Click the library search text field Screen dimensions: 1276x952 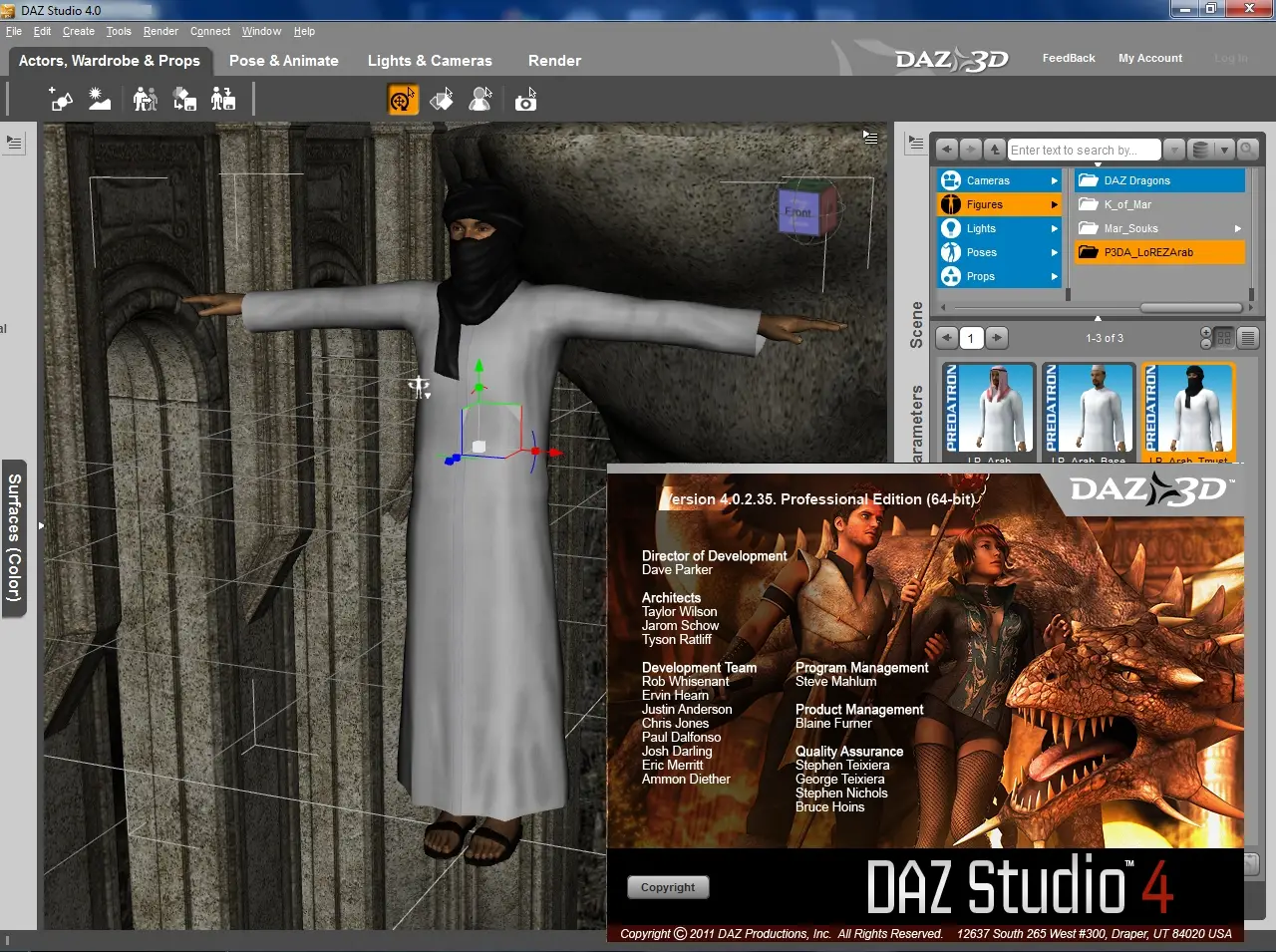(x=1085, y=150)
